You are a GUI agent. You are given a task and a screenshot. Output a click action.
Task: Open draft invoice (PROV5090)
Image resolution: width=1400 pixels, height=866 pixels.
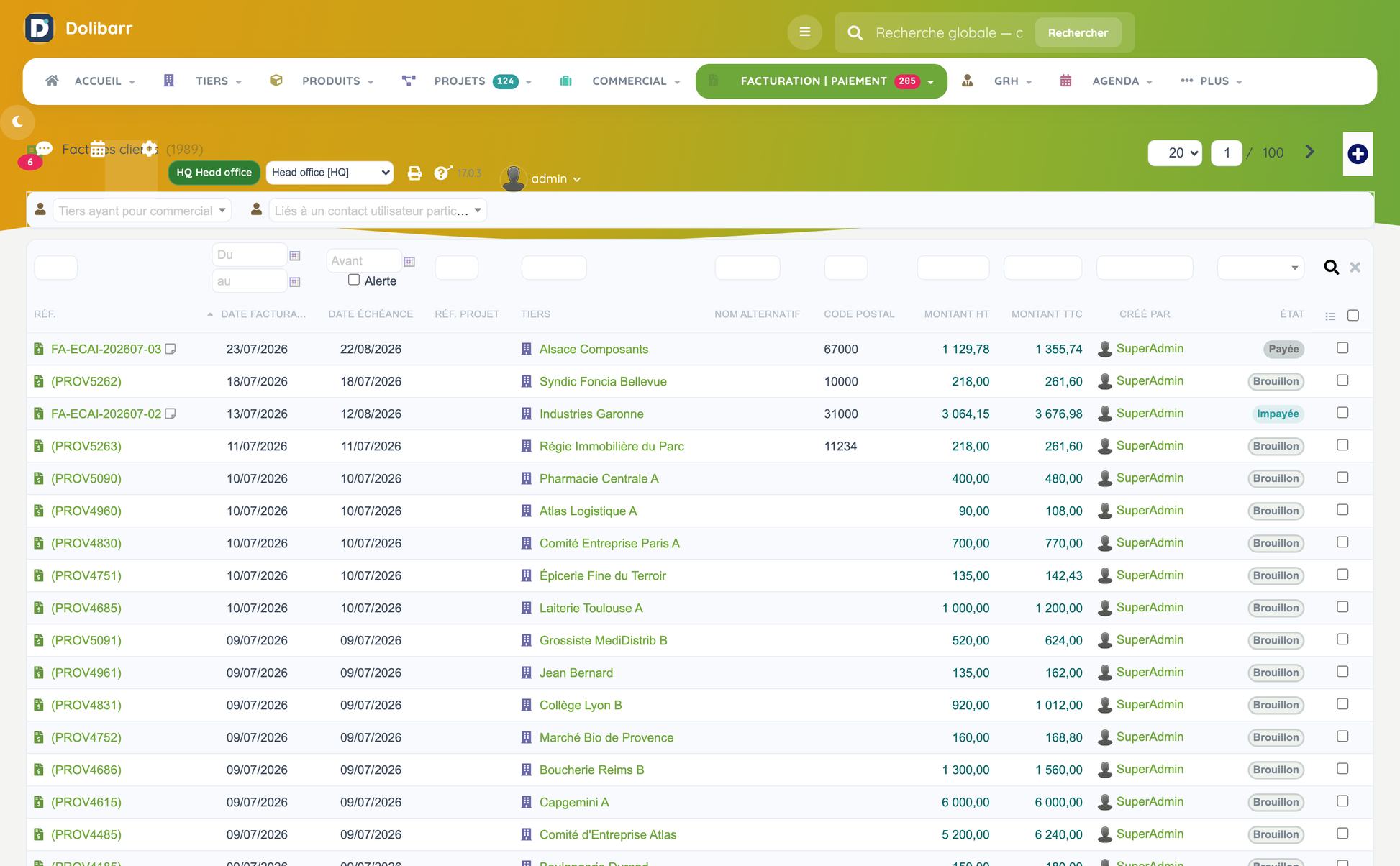coord(86,478)
